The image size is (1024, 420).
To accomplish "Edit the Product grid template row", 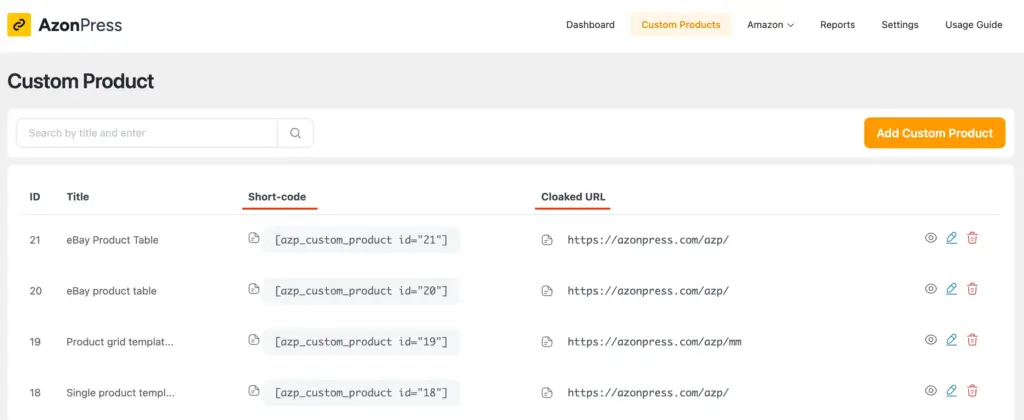I will (952, 340).
